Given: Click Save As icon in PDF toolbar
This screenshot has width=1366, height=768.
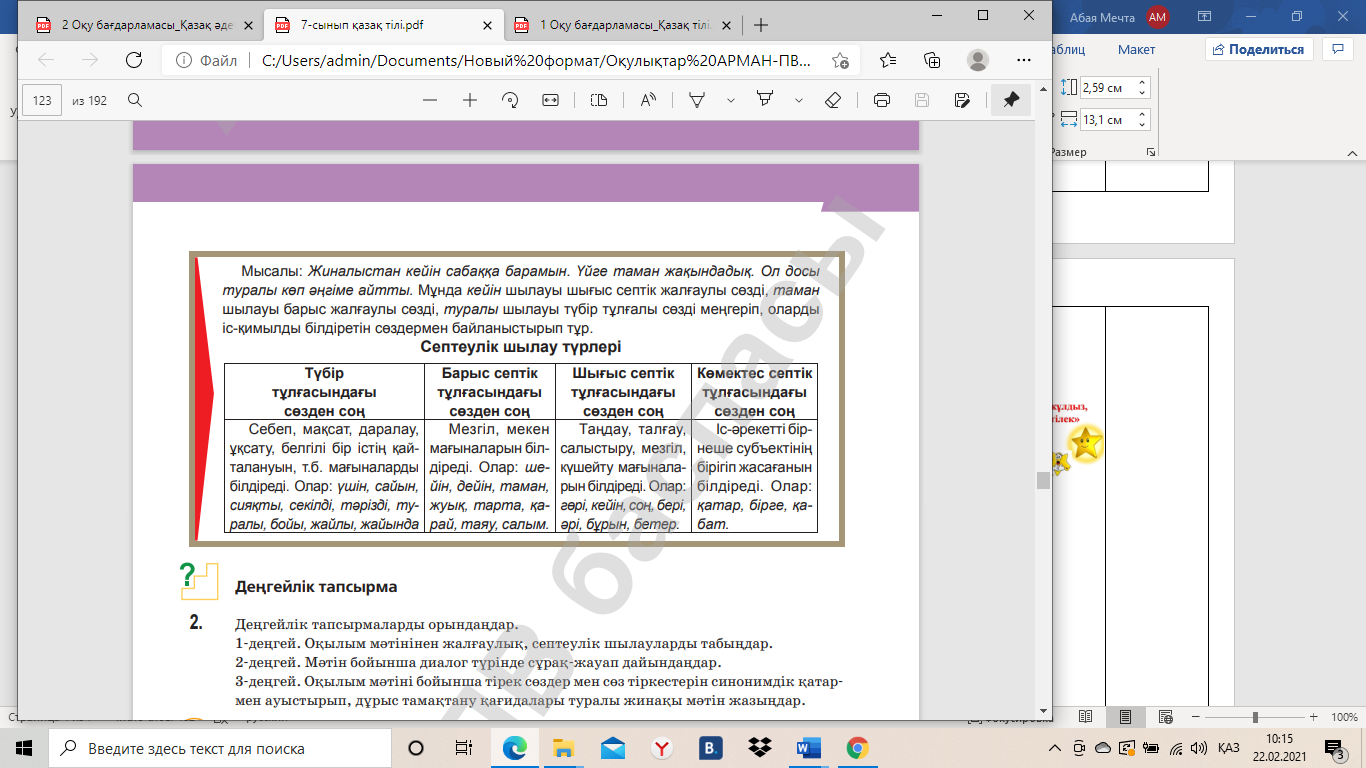Looking at the screenshot, I should pyautogui.click(x=962, y=100).
